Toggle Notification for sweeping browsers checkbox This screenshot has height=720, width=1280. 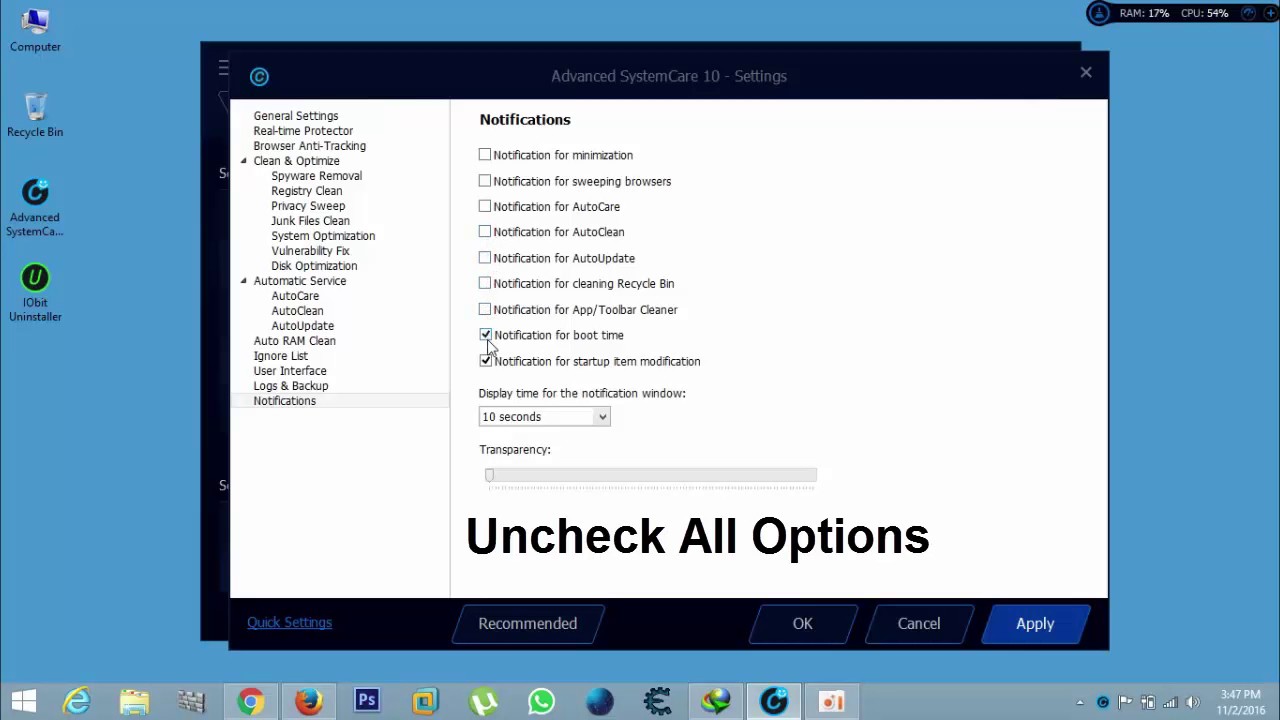click(x=485, y=181)
